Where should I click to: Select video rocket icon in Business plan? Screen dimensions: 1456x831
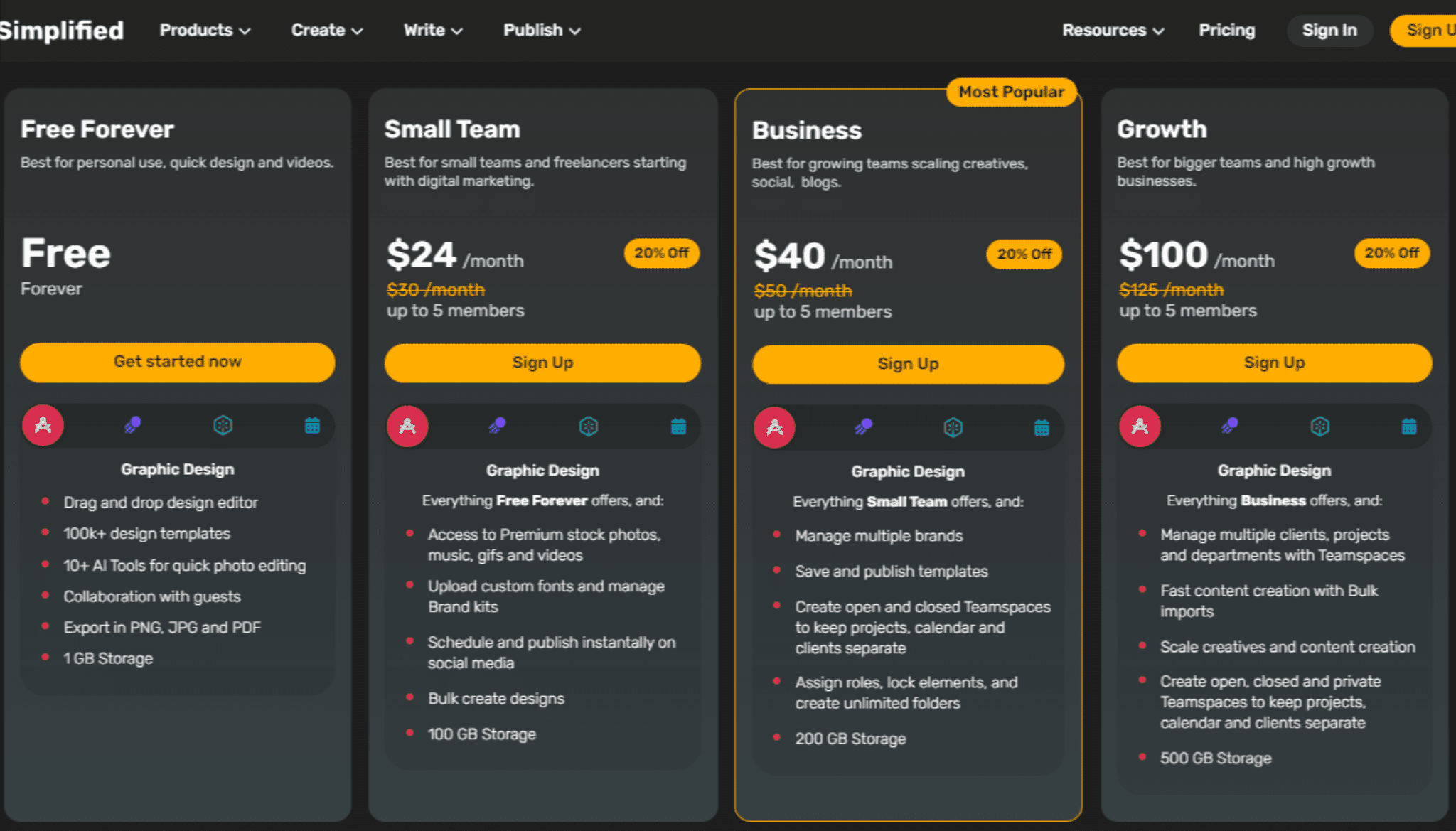pos(863,427)
